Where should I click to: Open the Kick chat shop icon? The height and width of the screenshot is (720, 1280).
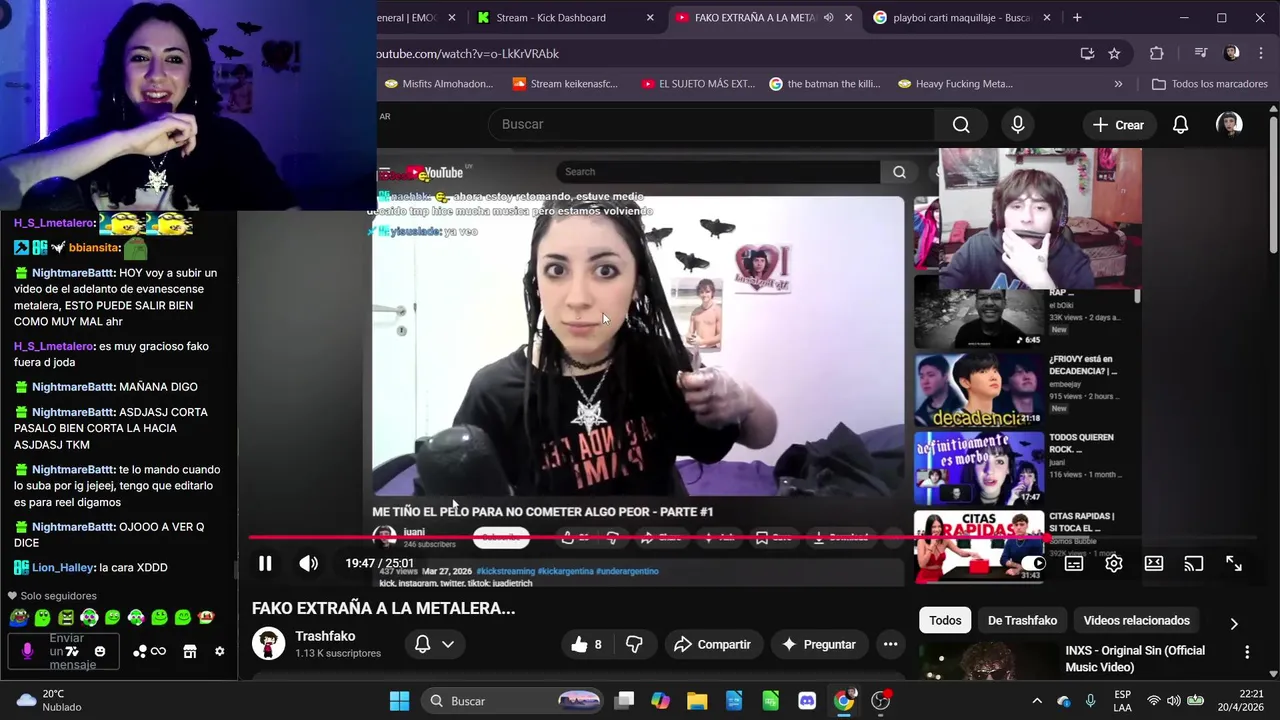(x=190, y=652)
